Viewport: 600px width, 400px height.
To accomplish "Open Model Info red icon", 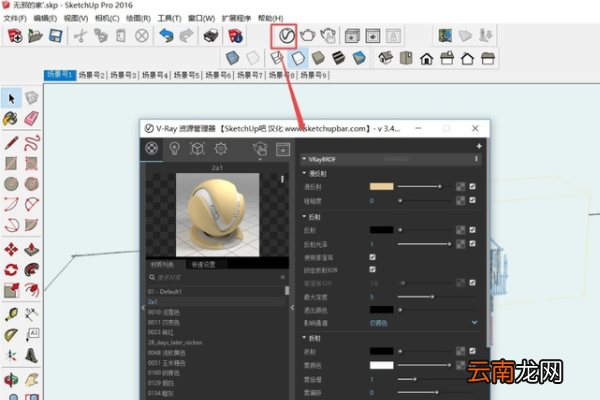I will pyautogui.click(x=235, y=36).
